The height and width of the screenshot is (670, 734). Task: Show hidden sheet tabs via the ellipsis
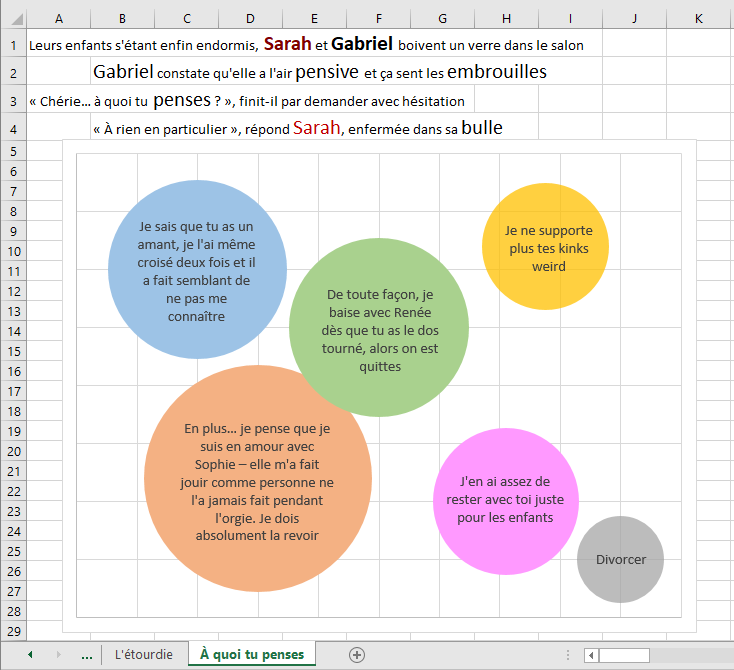click(87, 655)
